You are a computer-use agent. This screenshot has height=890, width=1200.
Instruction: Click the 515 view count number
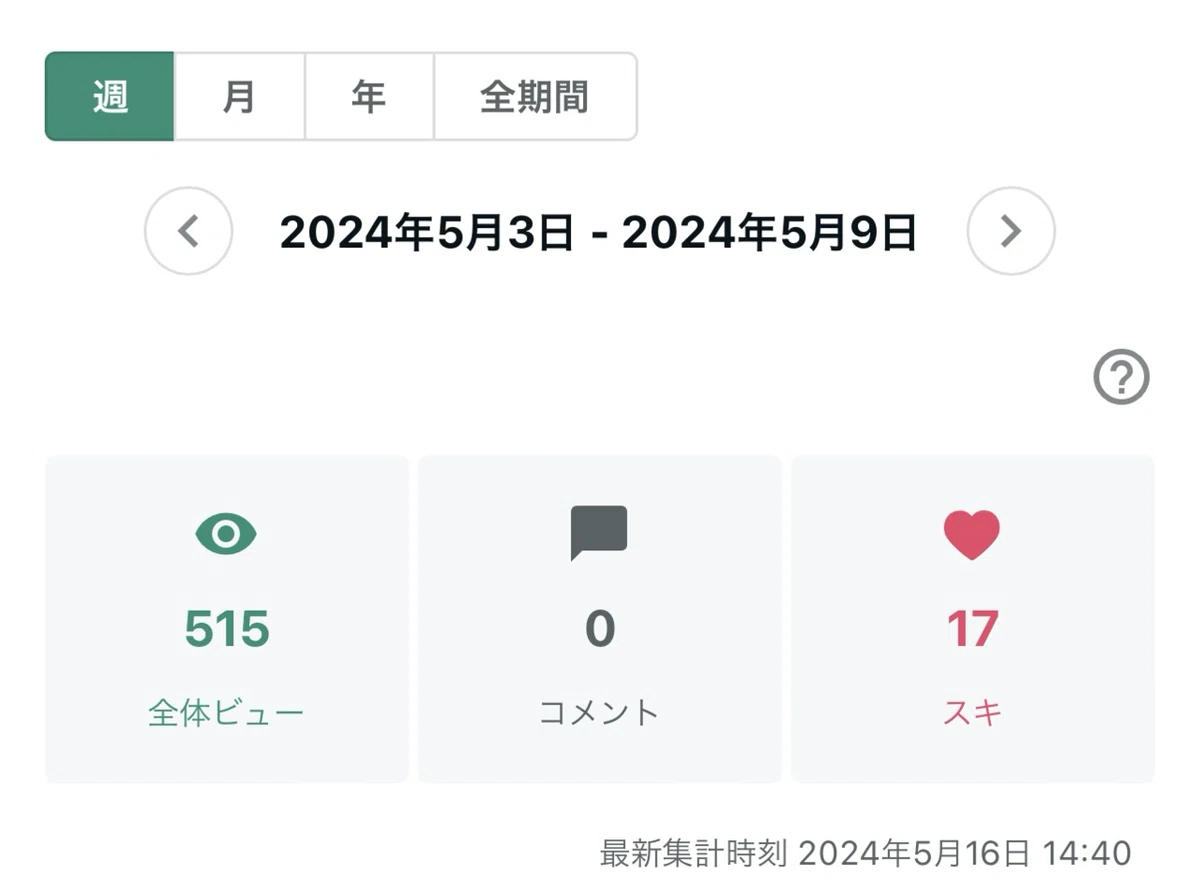click(x=227, y=629)
